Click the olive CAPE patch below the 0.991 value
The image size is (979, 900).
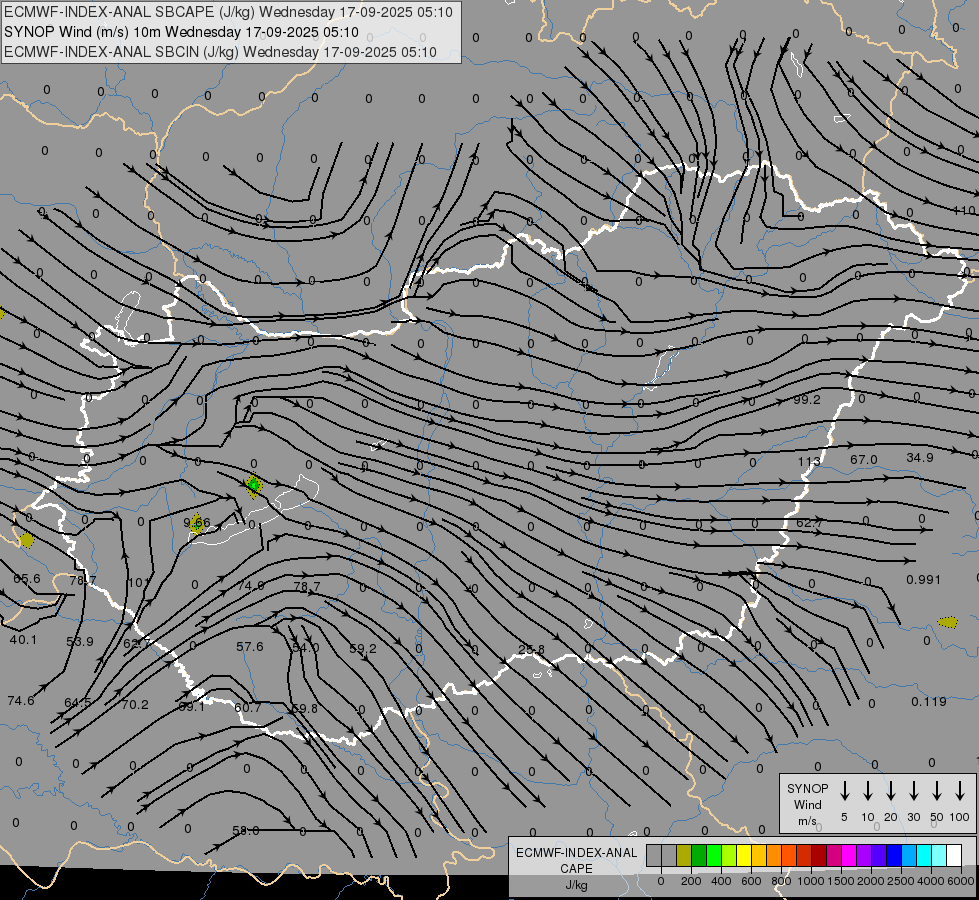tap(948, 622)
